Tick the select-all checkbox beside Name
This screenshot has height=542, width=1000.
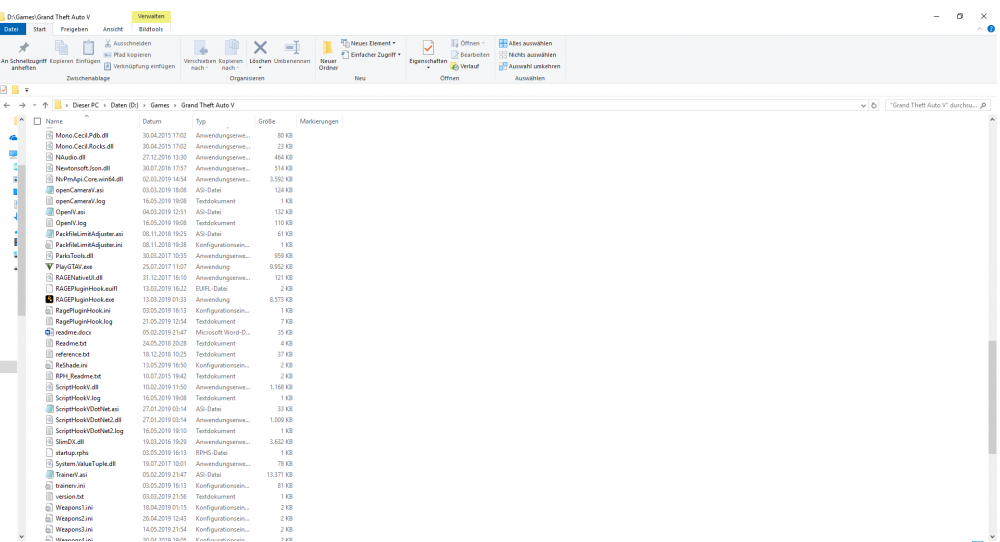[x=38, y=121]
